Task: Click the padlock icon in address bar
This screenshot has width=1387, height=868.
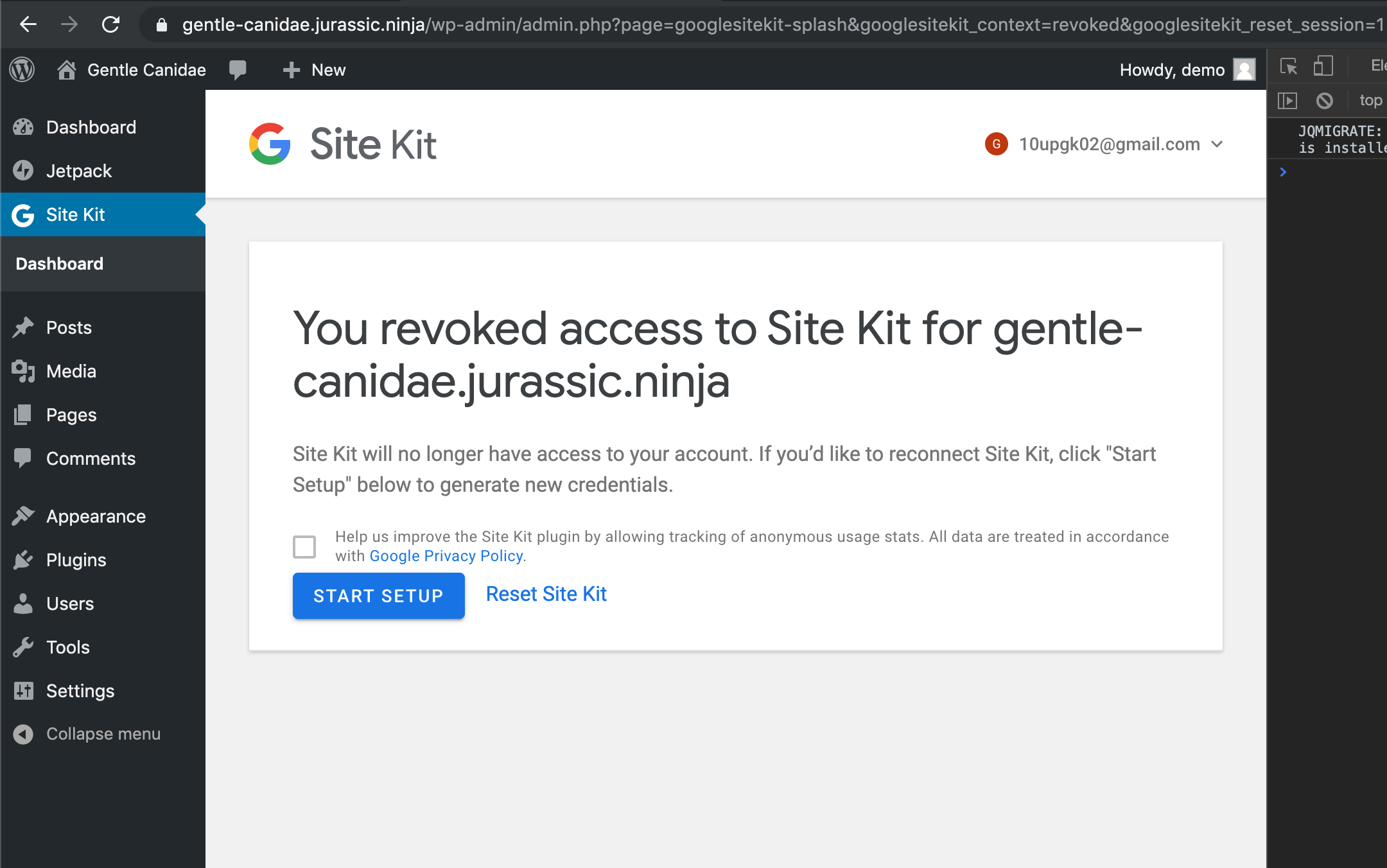Action: pyautogui.click(x=162, y=25)
